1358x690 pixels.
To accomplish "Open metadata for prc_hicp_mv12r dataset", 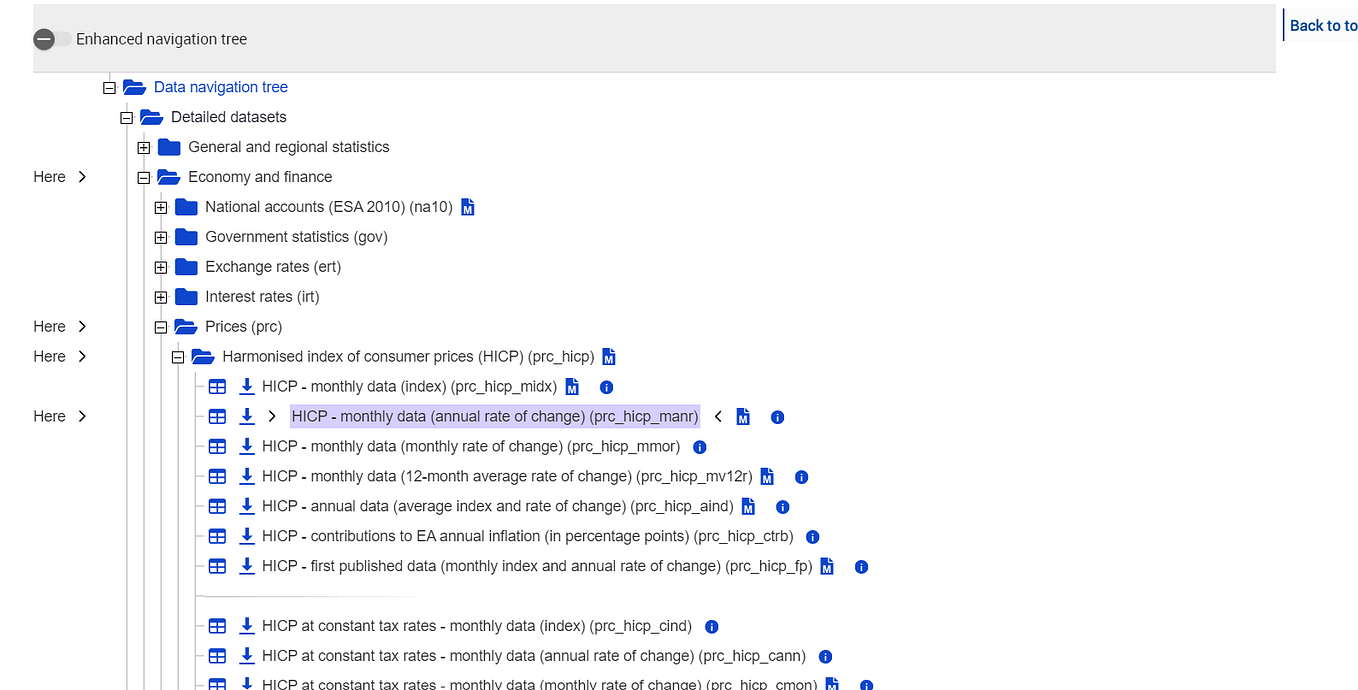I will point(766,477).
